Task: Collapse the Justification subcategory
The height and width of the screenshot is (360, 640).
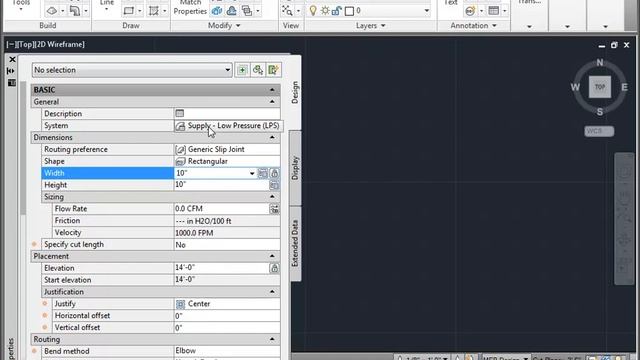Action: pyautogui.click(x=272, y=291)
